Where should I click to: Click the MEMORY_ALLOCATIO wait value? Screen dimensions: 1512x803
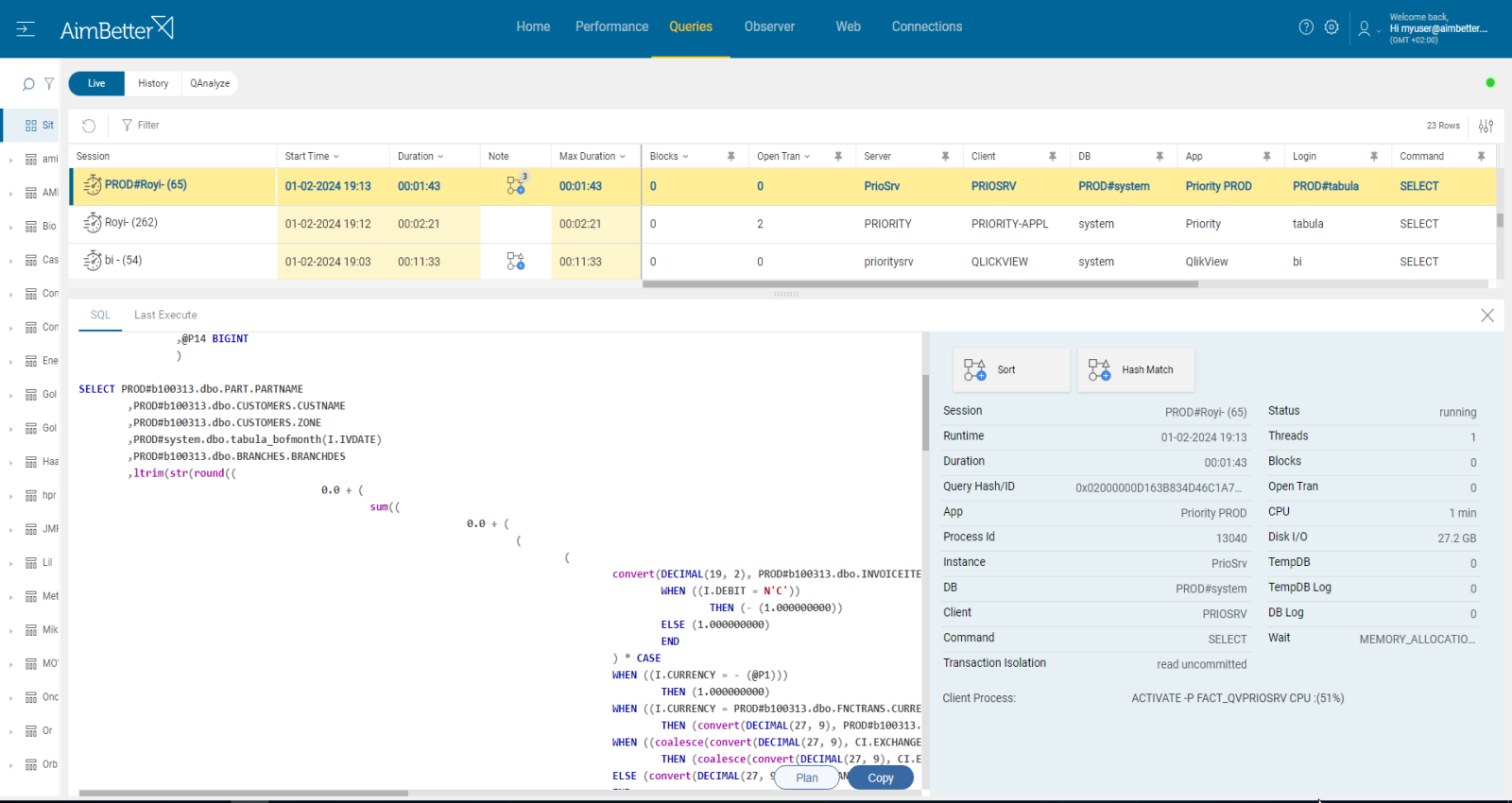1417,640
